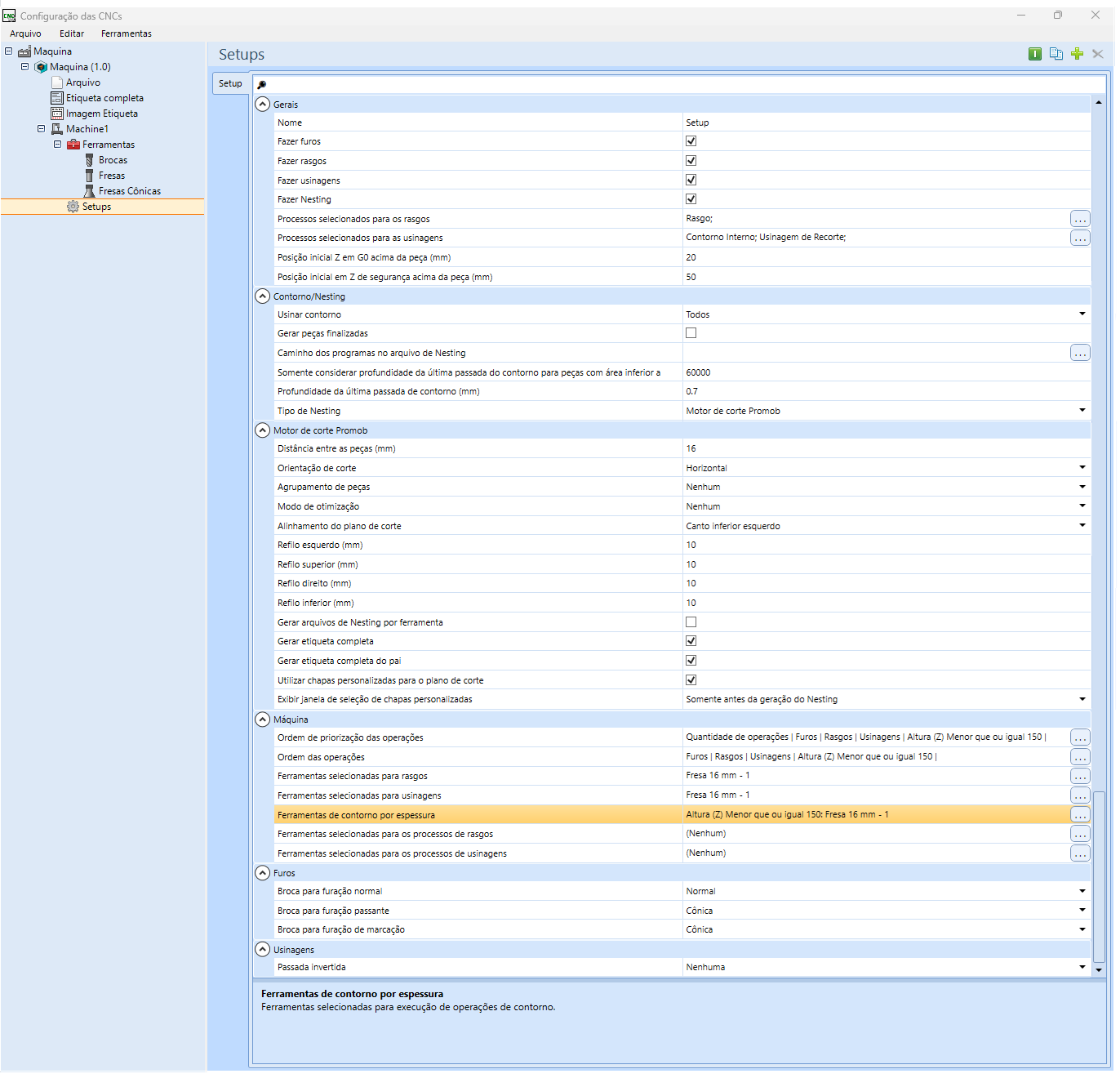Open the Passada invertida dropdown
Screen dimensions: 1120x1087
click(1082, 967)
